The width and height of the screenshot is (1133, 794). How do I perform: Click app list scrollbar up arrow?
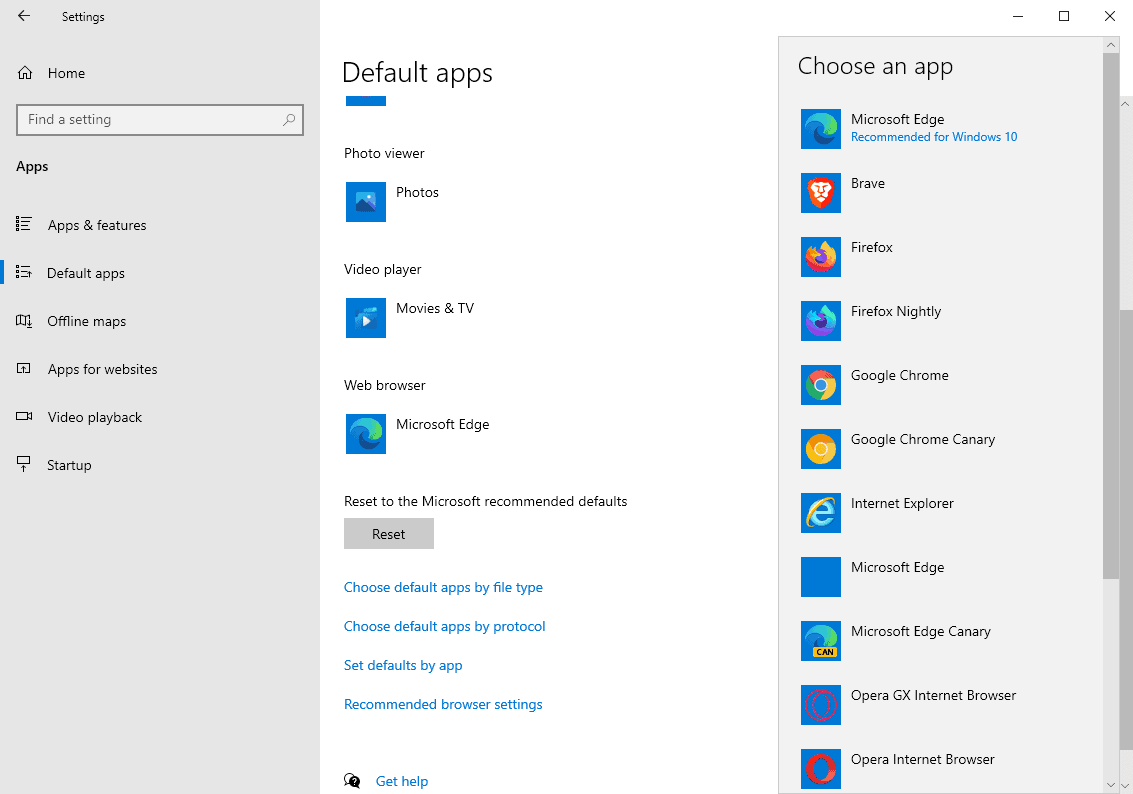(1111, 45)
